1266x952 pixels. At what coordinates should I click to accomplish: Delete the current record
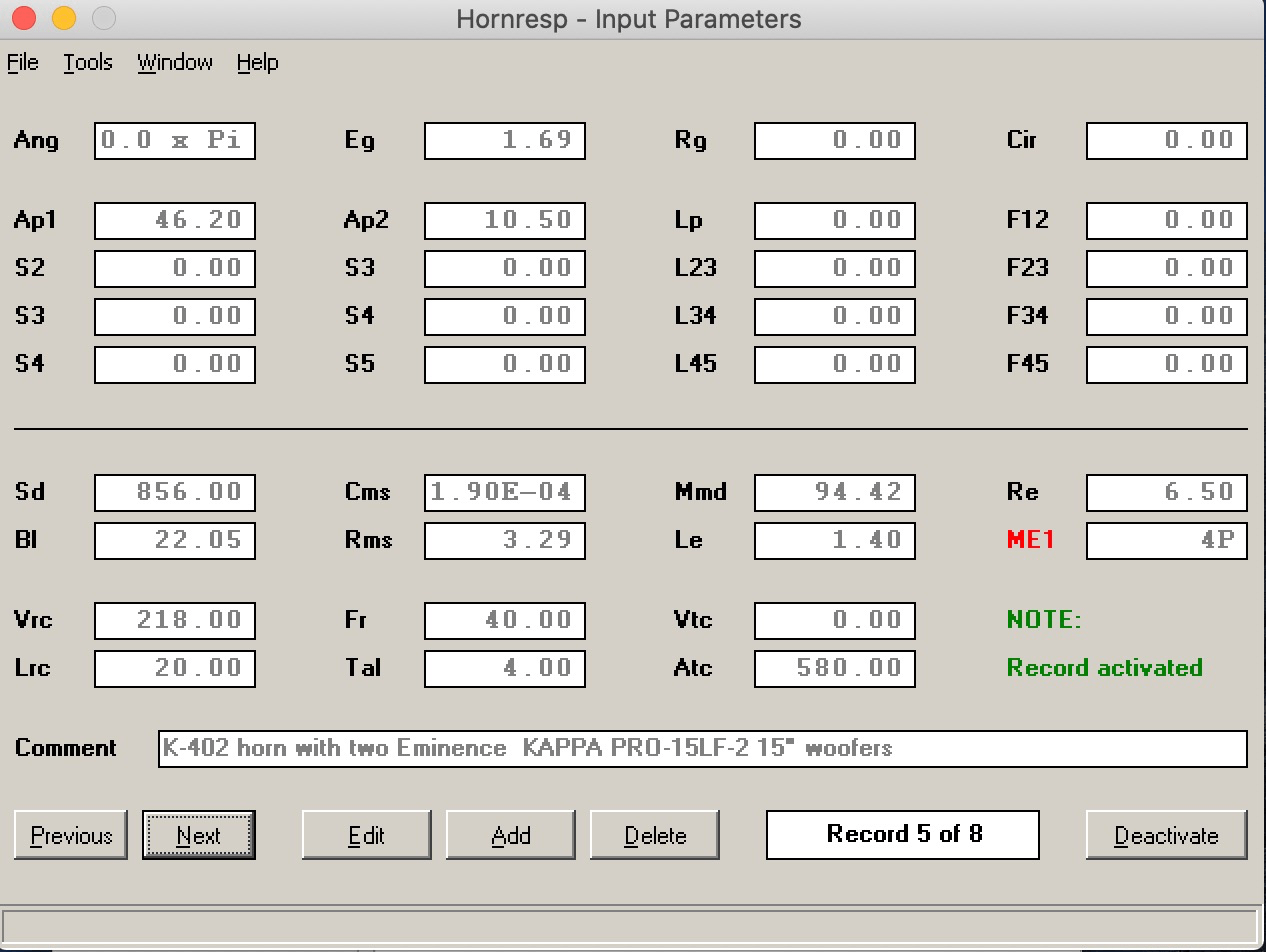click(655, 835)
